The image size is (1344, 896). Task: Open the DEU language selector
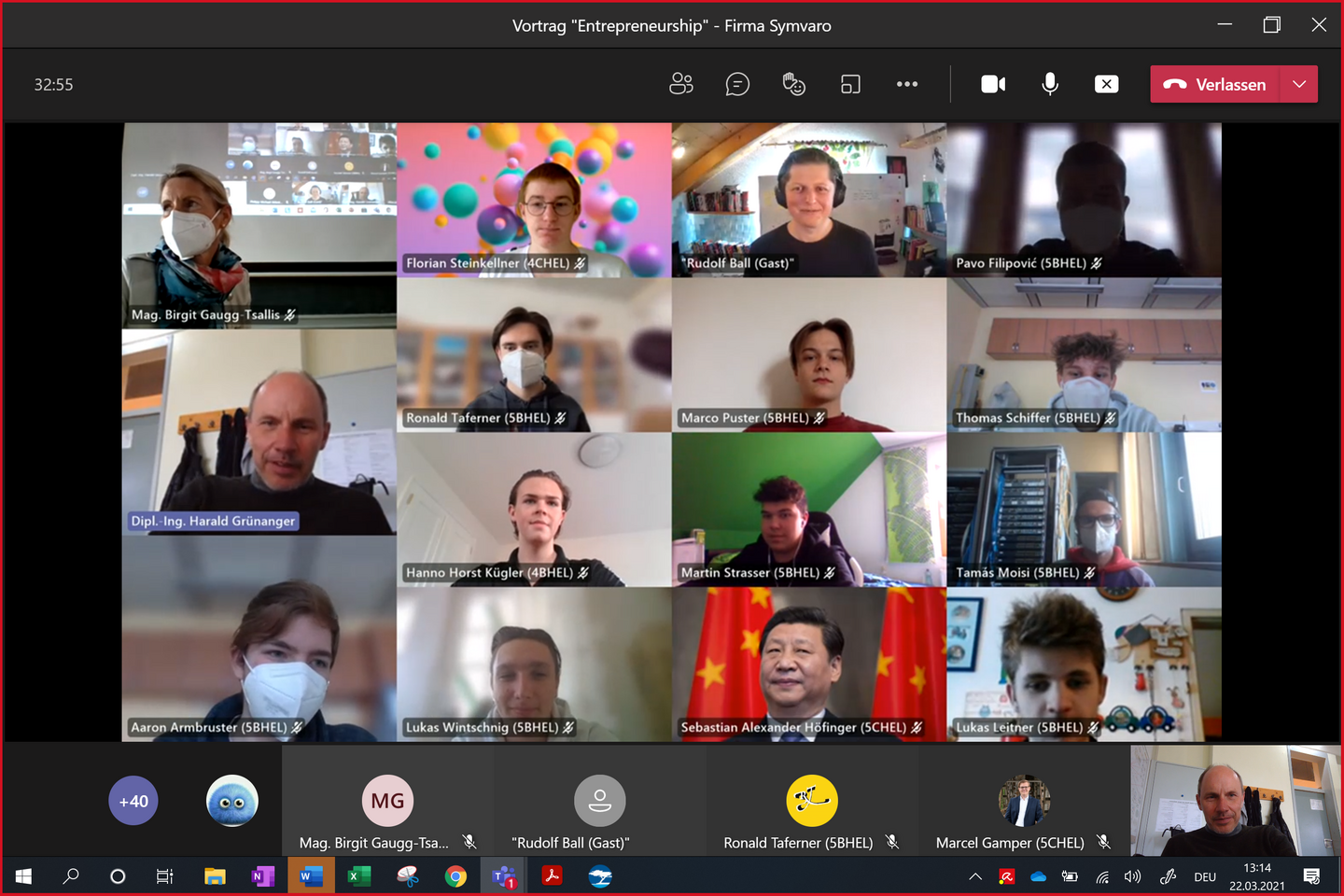point(1205,876)
